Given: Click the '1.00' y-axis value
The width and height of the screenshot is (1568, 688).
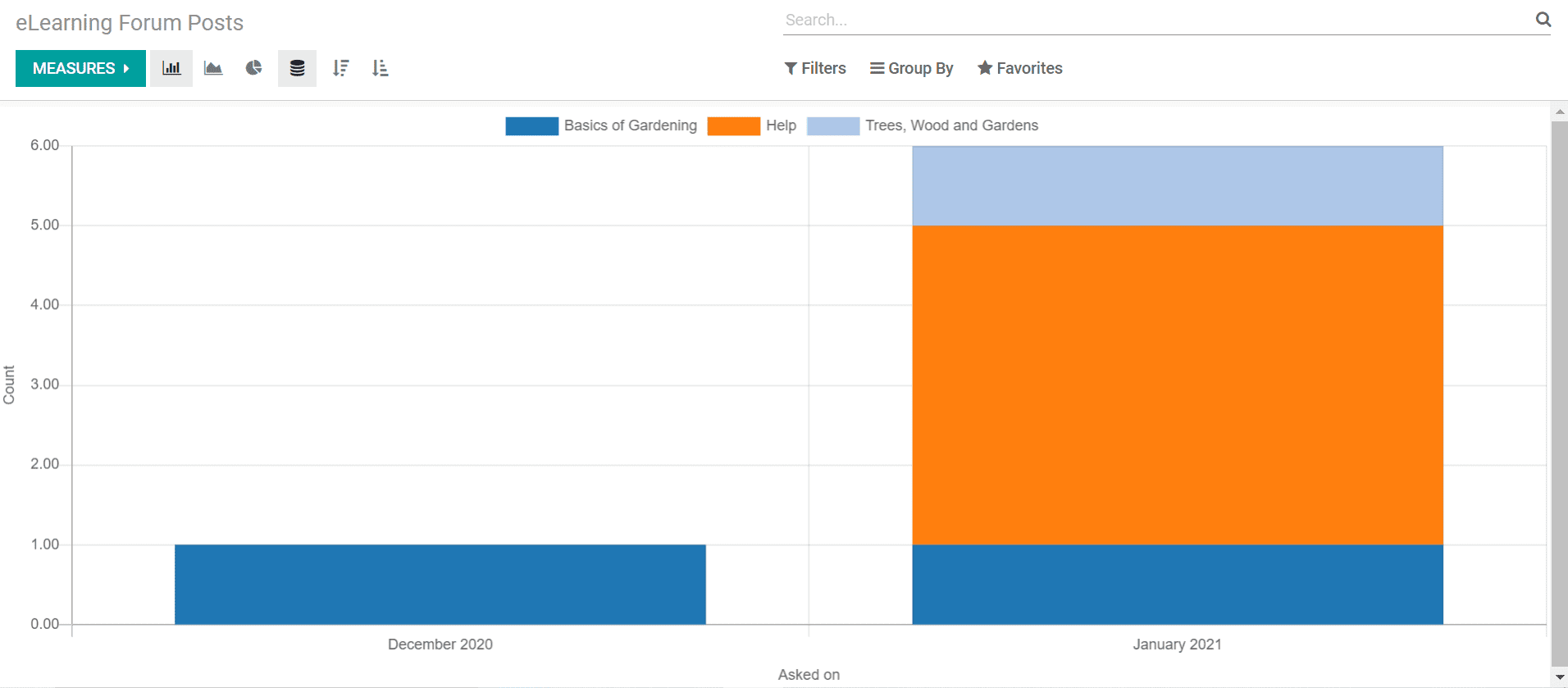Looking at the screenshot, I should click(x=45, y=544).
